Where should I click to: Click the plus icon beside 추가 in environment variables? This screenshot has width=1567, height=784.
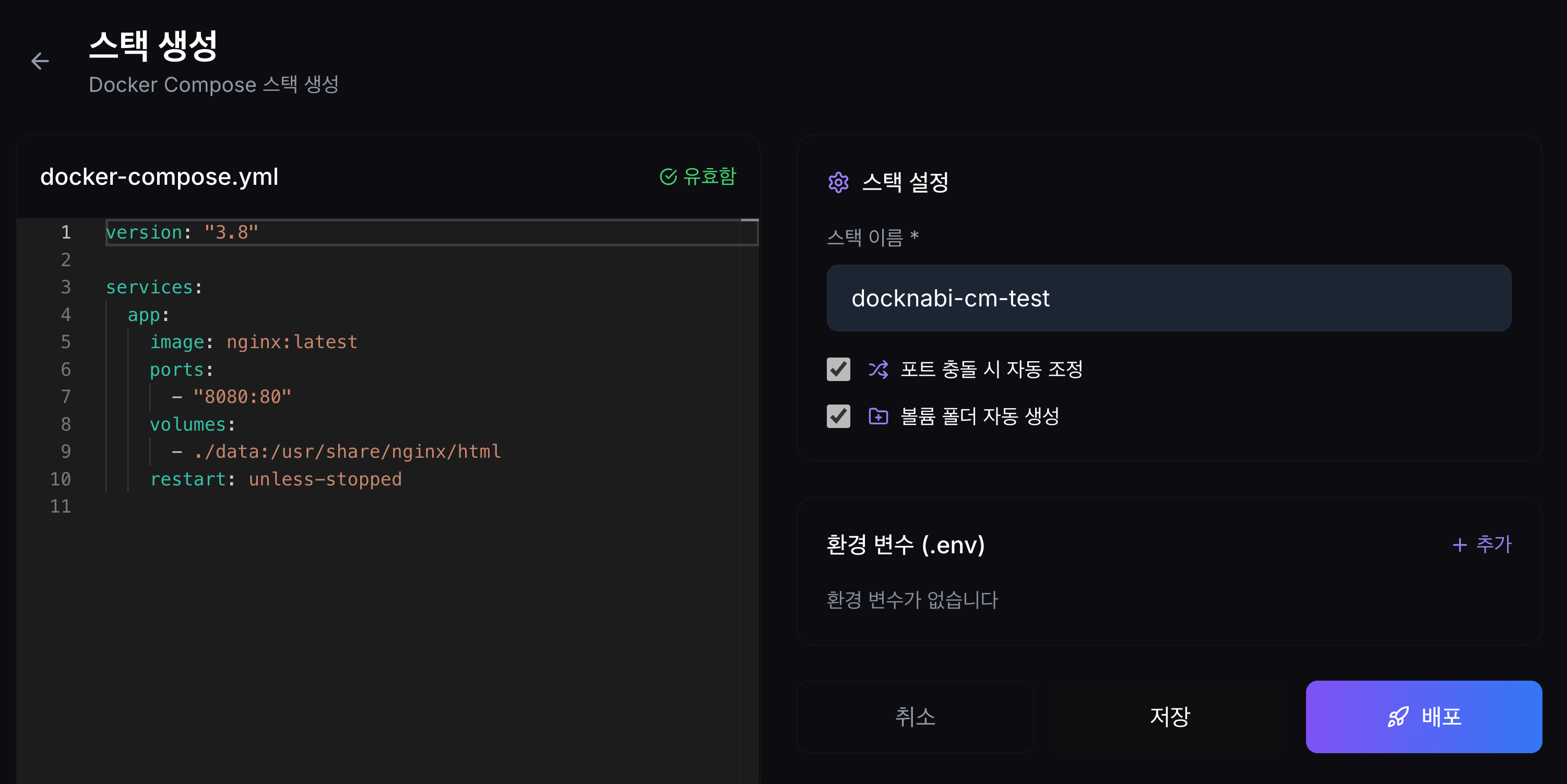(x=1460, y=545)
